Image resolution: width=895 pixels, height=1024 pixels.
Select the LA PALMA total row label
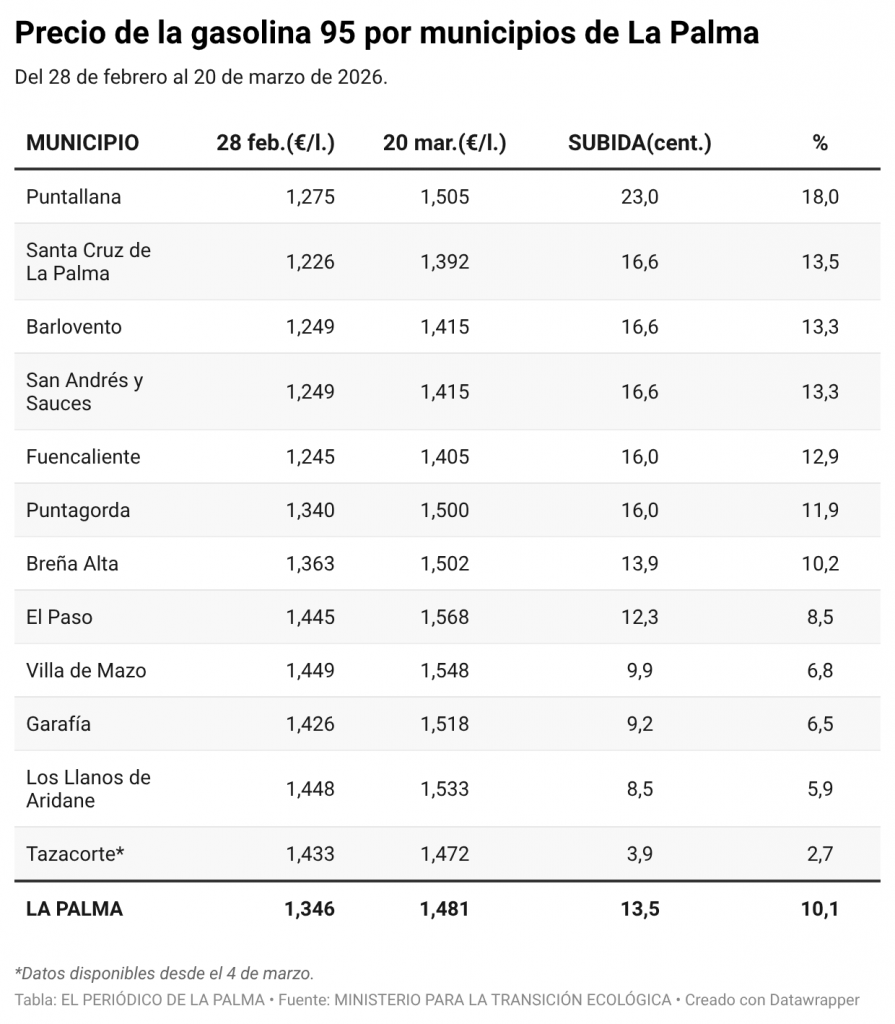[74, 909]
